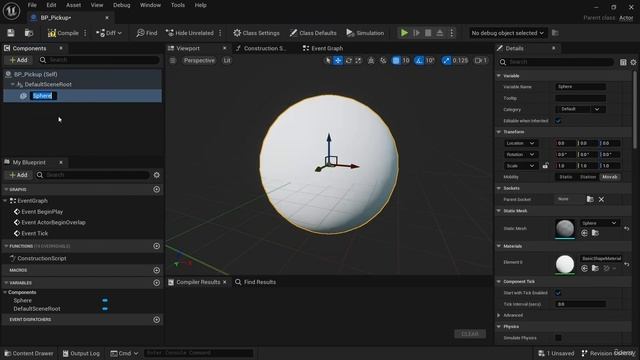
Task: Add a new function with plus icon
Action: coord(156,246)
